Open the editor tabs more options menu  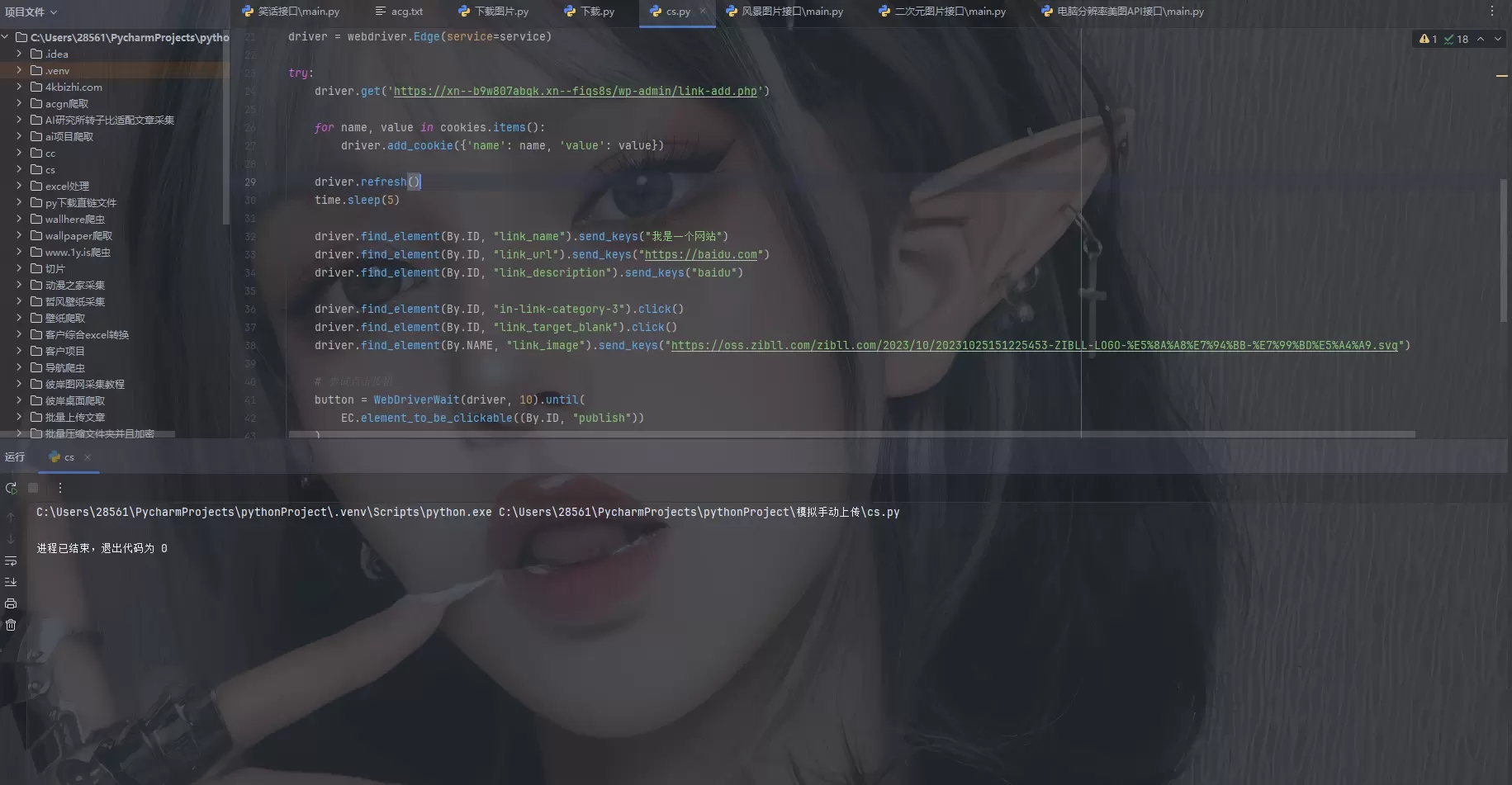pos(1491,12)
